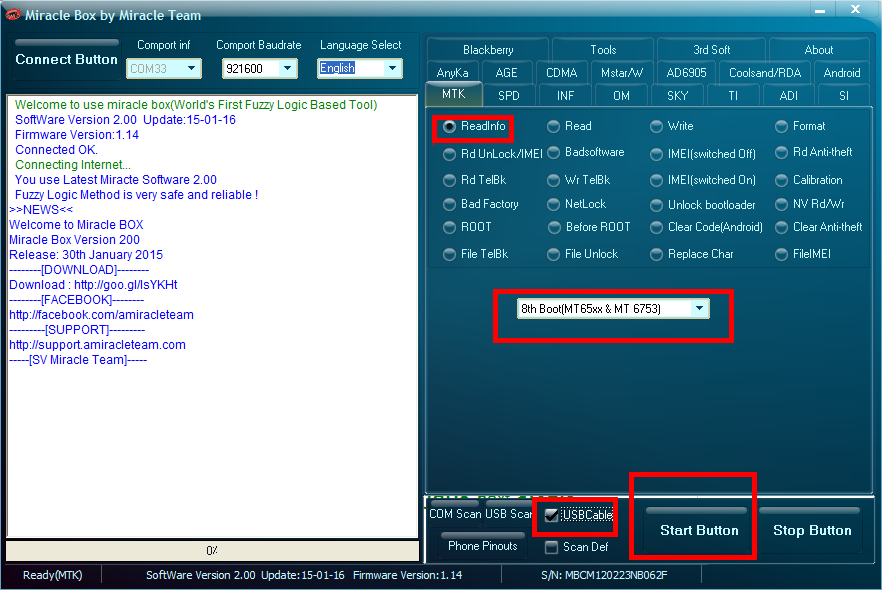This screenshot has width=882, height=590.
Task: Open the Tools tab
Action: tap(603, 50)
